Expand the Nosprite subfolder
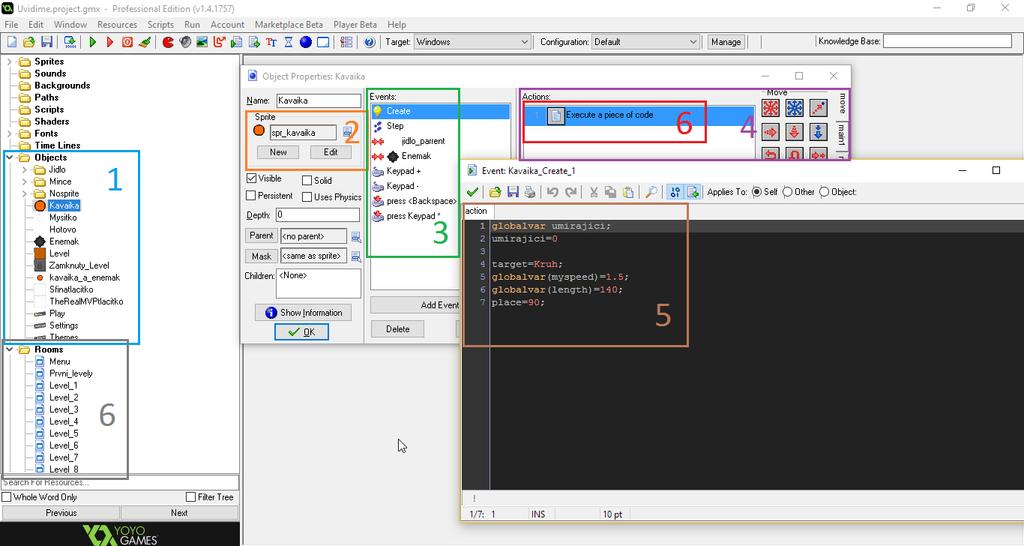Image resolution: width=1024 pixels, height=546 pixels. tap(25, 193)
